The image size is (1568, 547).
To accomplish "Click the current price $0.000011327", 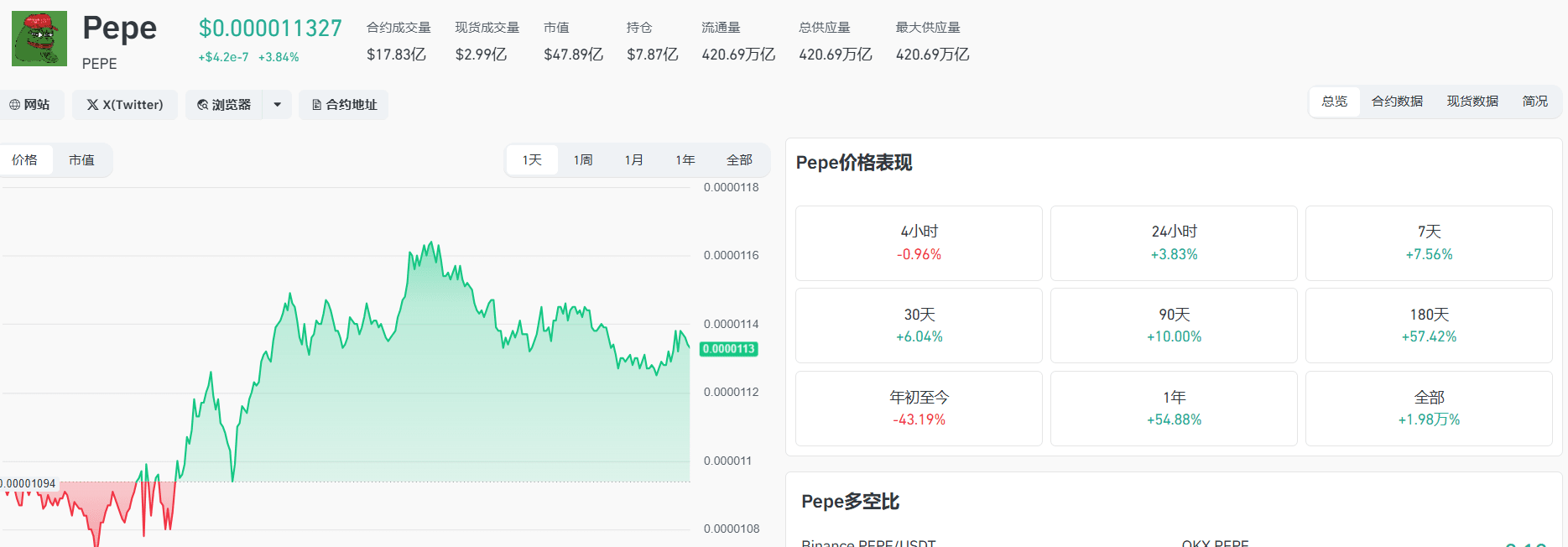I will pyautogui.click(x=270, y=29).
